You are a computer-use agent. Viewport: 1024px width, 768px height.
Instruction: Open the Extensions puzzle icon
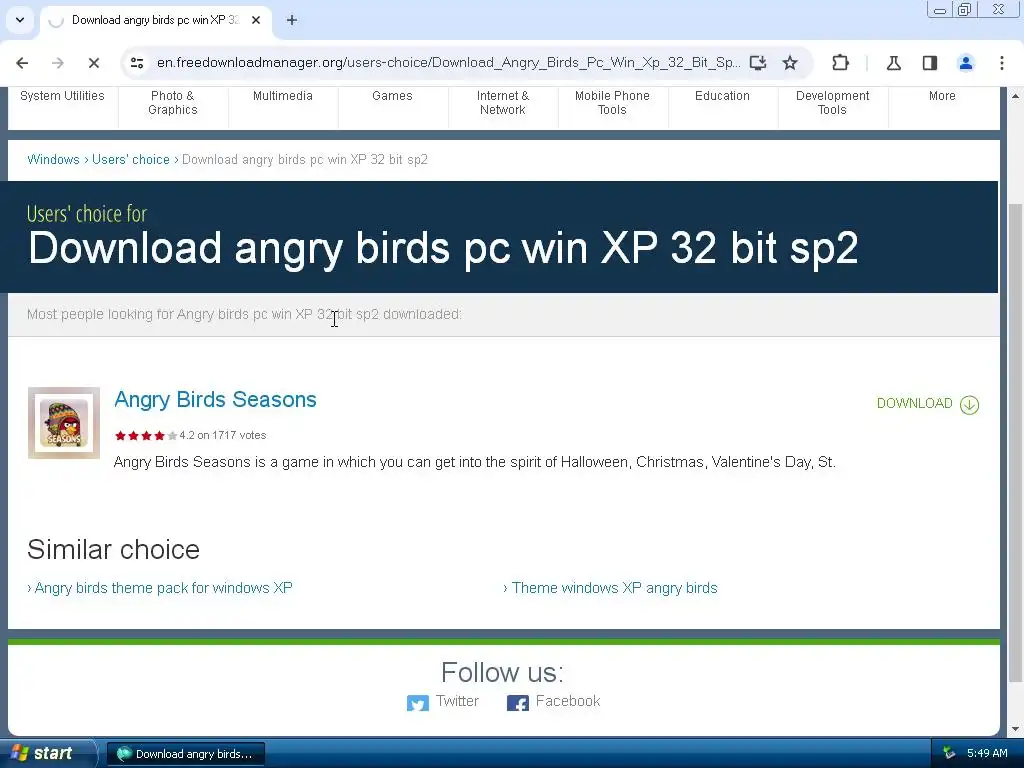tap(840, 63)
